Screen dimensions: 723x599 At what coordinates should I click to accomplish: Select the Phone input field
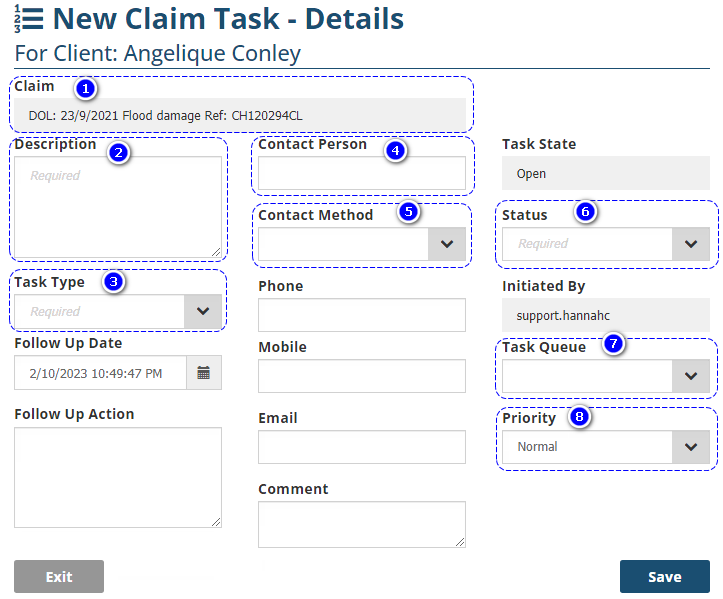361,315
